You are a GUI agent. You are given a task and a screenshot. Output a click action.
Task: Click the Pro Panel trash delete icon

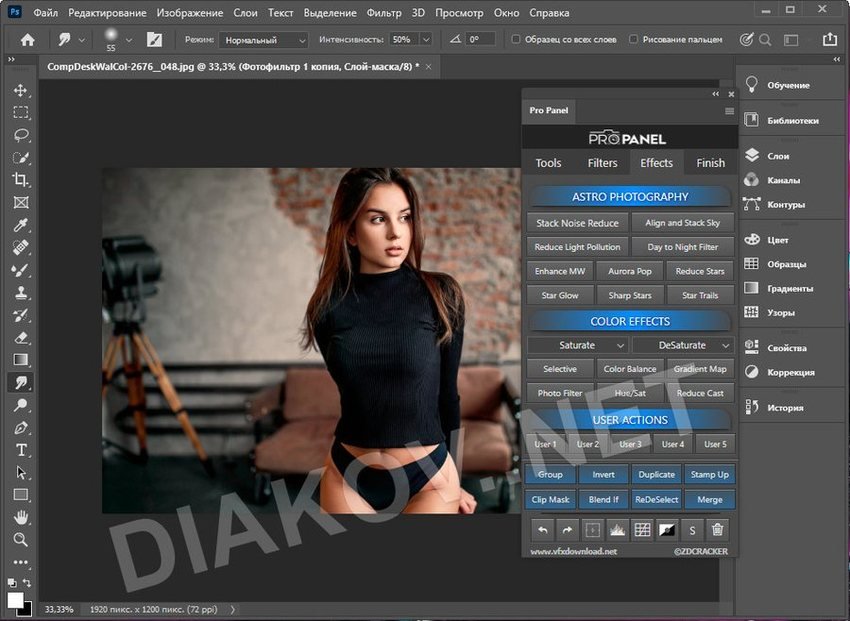coord(717,530)
